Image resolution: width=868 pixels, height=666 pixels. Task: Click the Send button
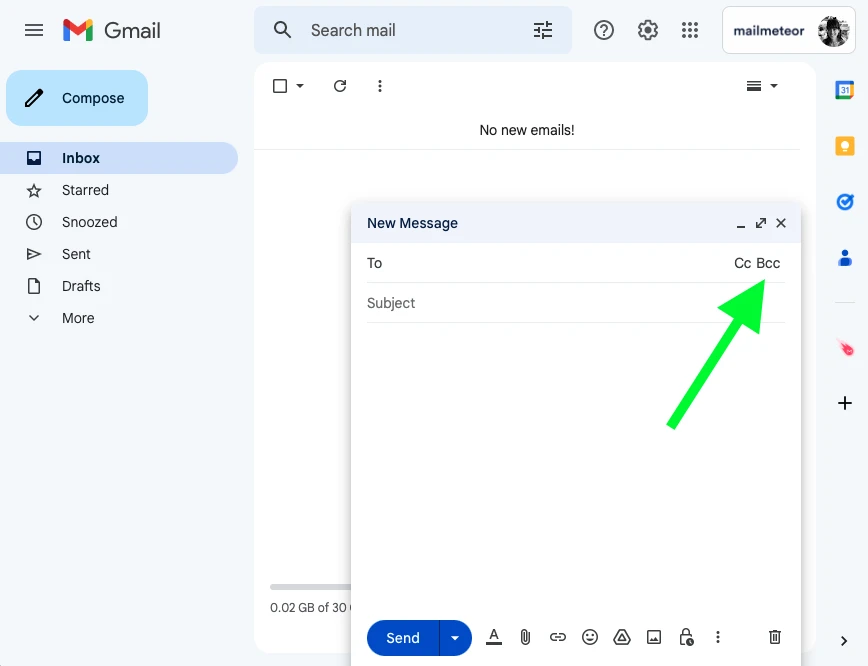coord(403,638)
